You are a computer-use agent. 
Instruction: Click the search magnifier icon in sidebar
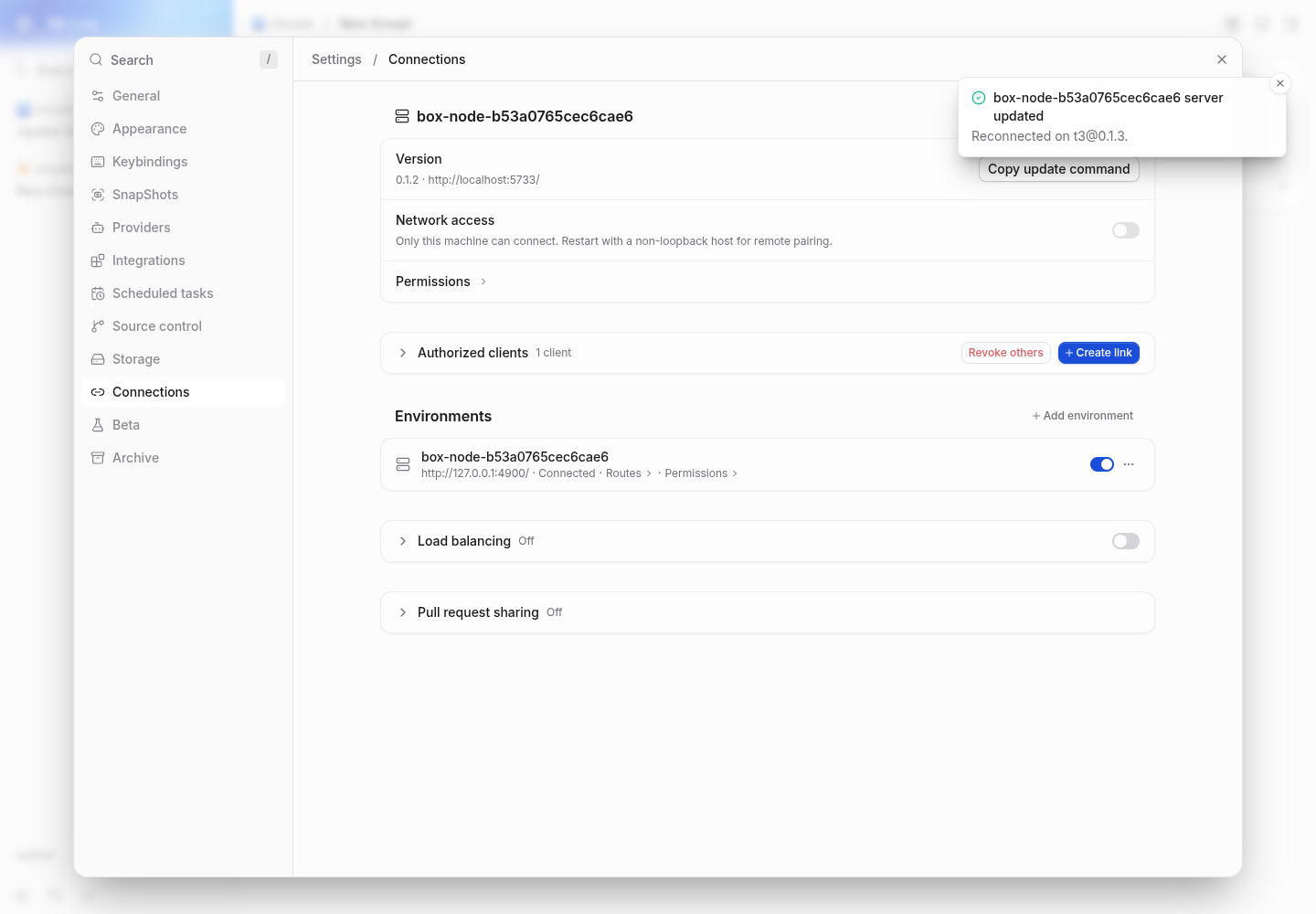96,59
